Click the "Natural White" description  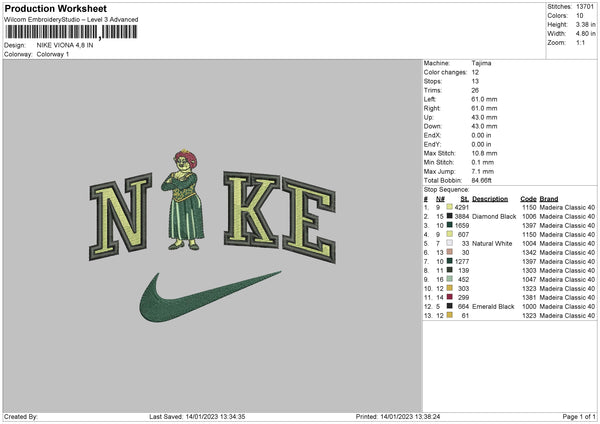click(492, 243)
